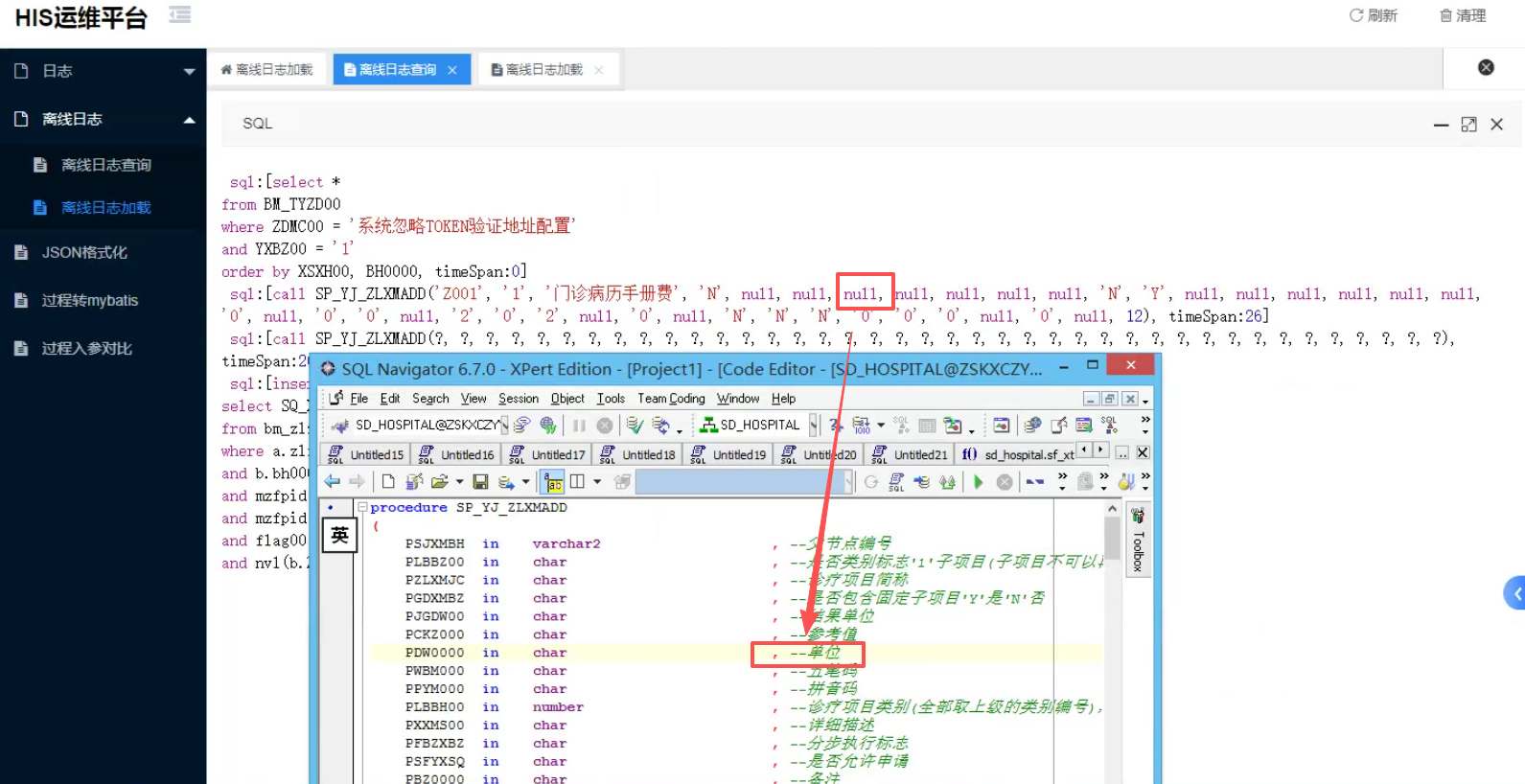Toggle the sidebar collapse icon beside HIS运维平台
This screenshot has height=784, width=1525.
179,14
